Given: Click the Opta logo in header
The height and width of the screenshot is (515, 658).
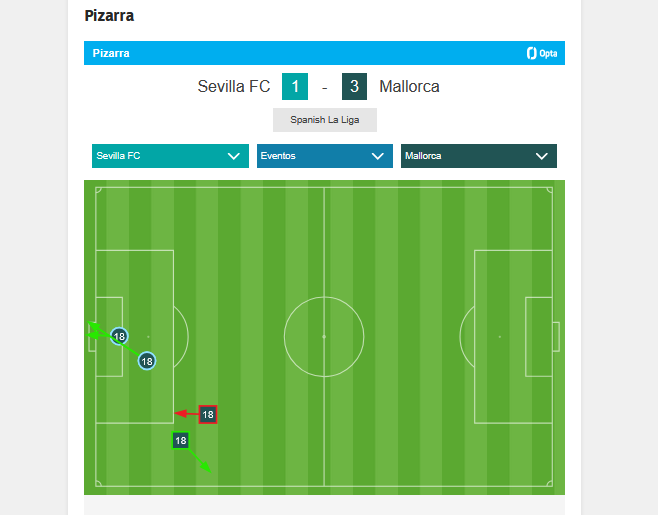Looking at the screenshot, I should pos(541,53).
